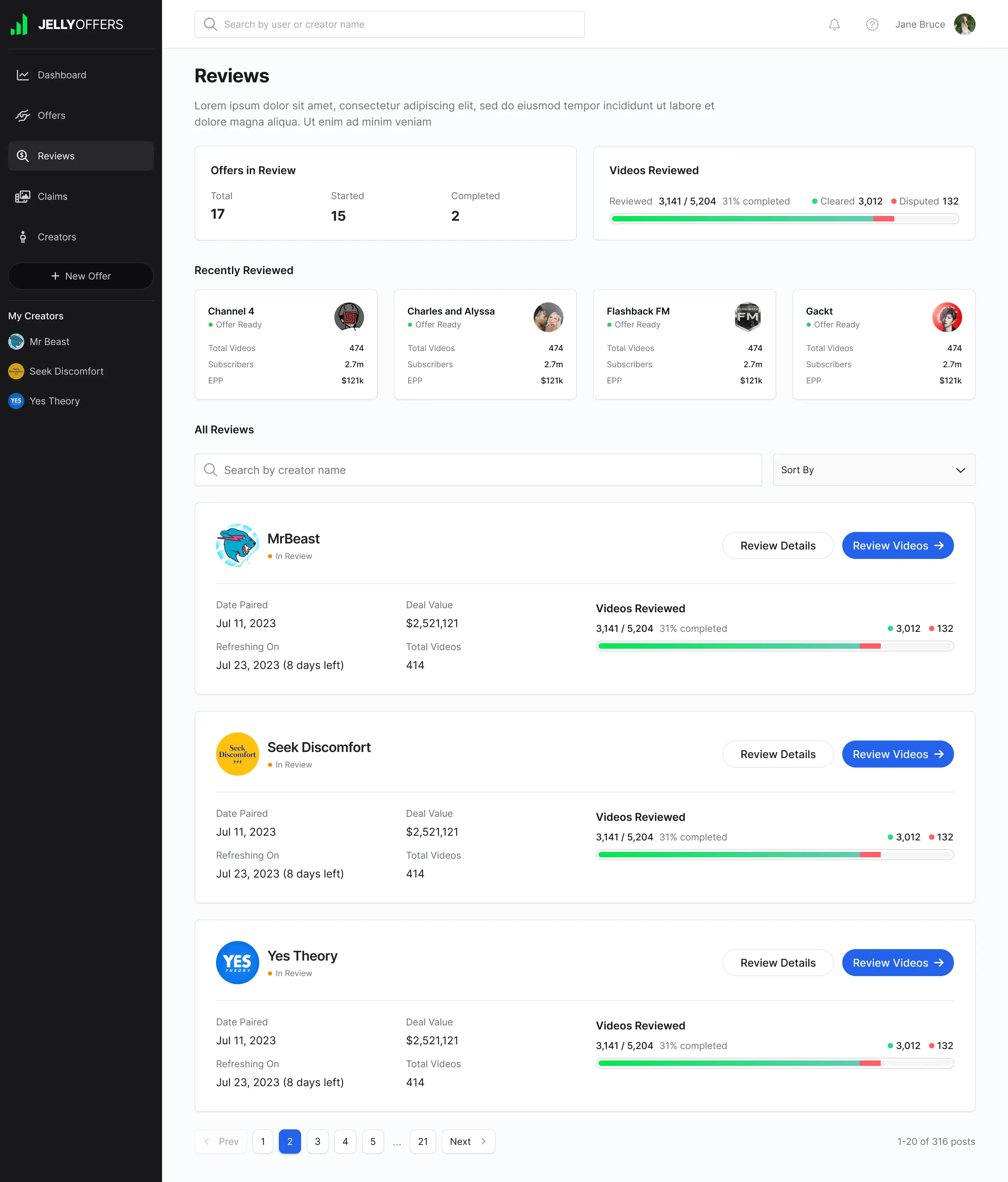This screenshot has height=1182, width=1008.
Task: Select page 2 in pagination
Action: [x=290, y=1141]
